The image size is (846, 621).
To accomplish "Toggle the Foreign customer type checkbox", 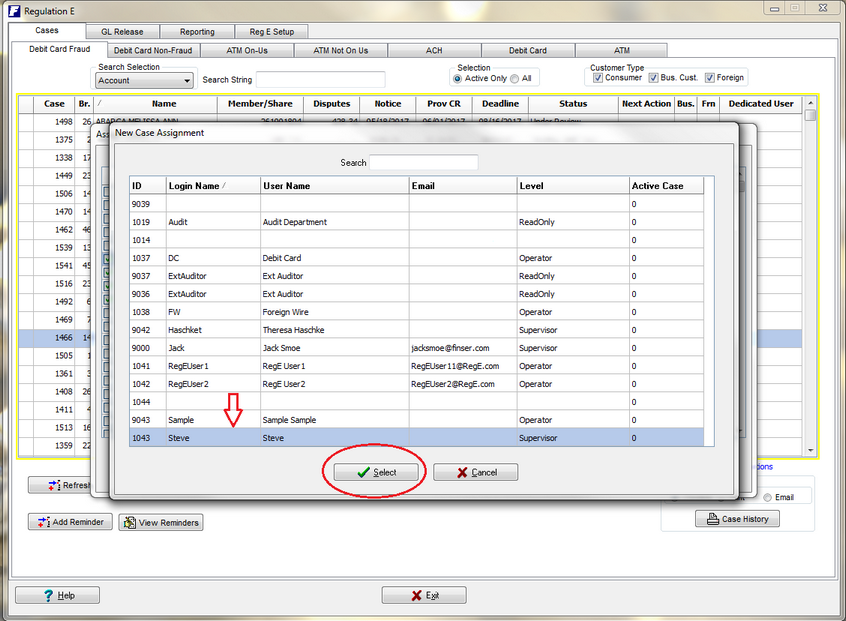I will (x=710, y=78).
